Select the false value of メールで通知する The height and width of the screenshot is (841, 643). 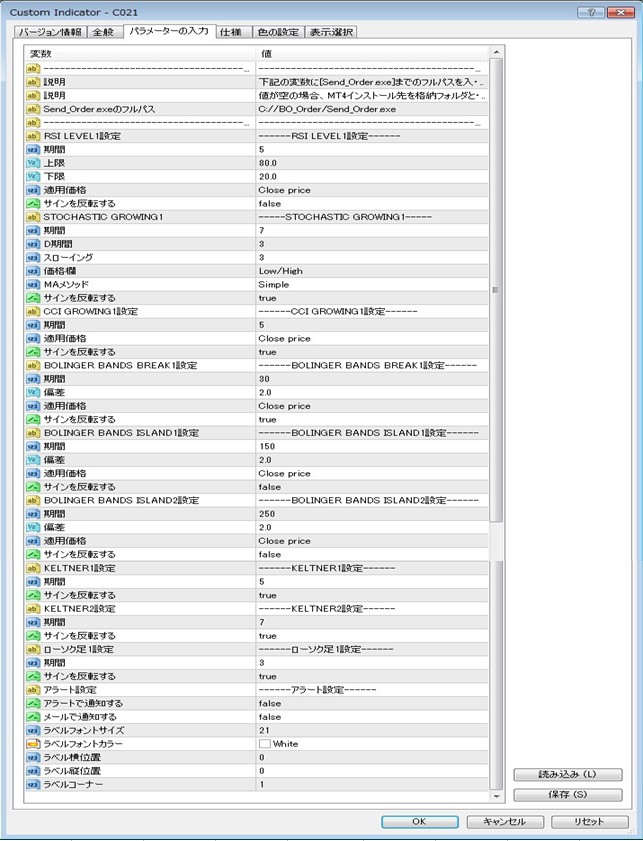click(270, 717)
